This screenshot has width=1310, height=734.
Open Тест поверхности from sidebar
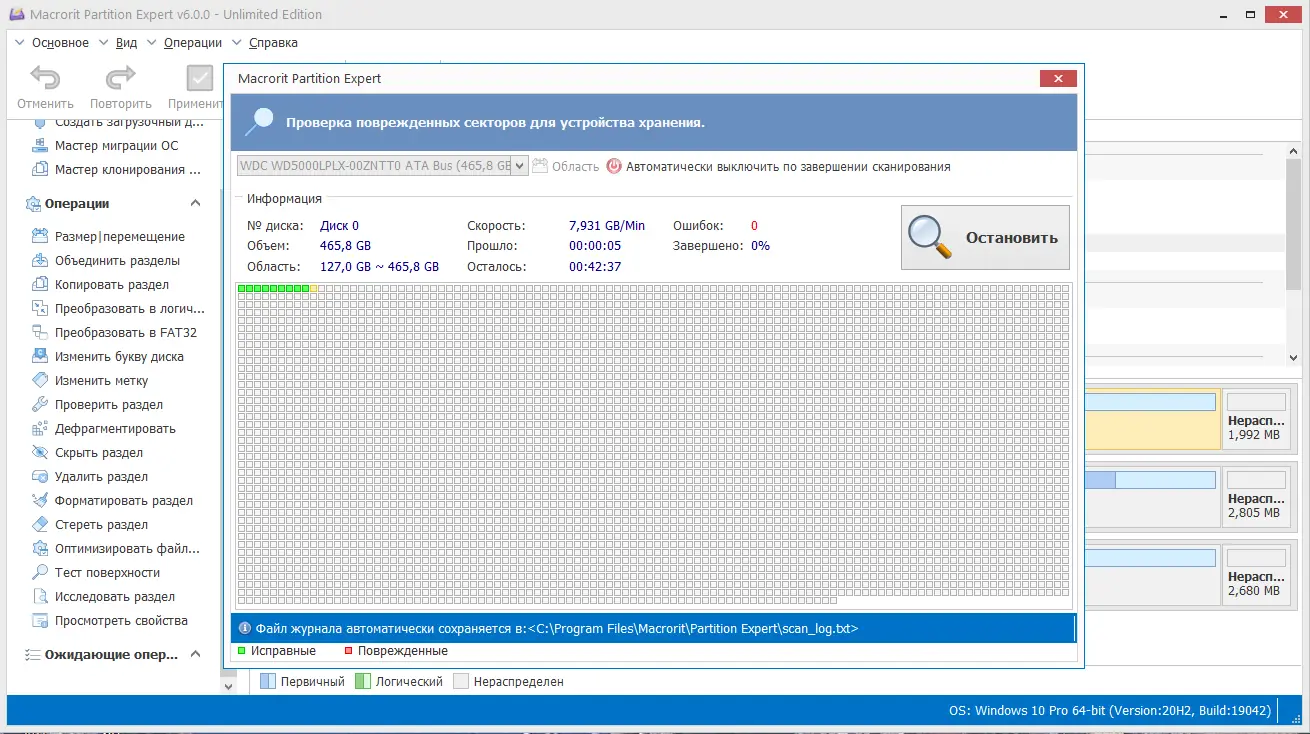(96, 573)
